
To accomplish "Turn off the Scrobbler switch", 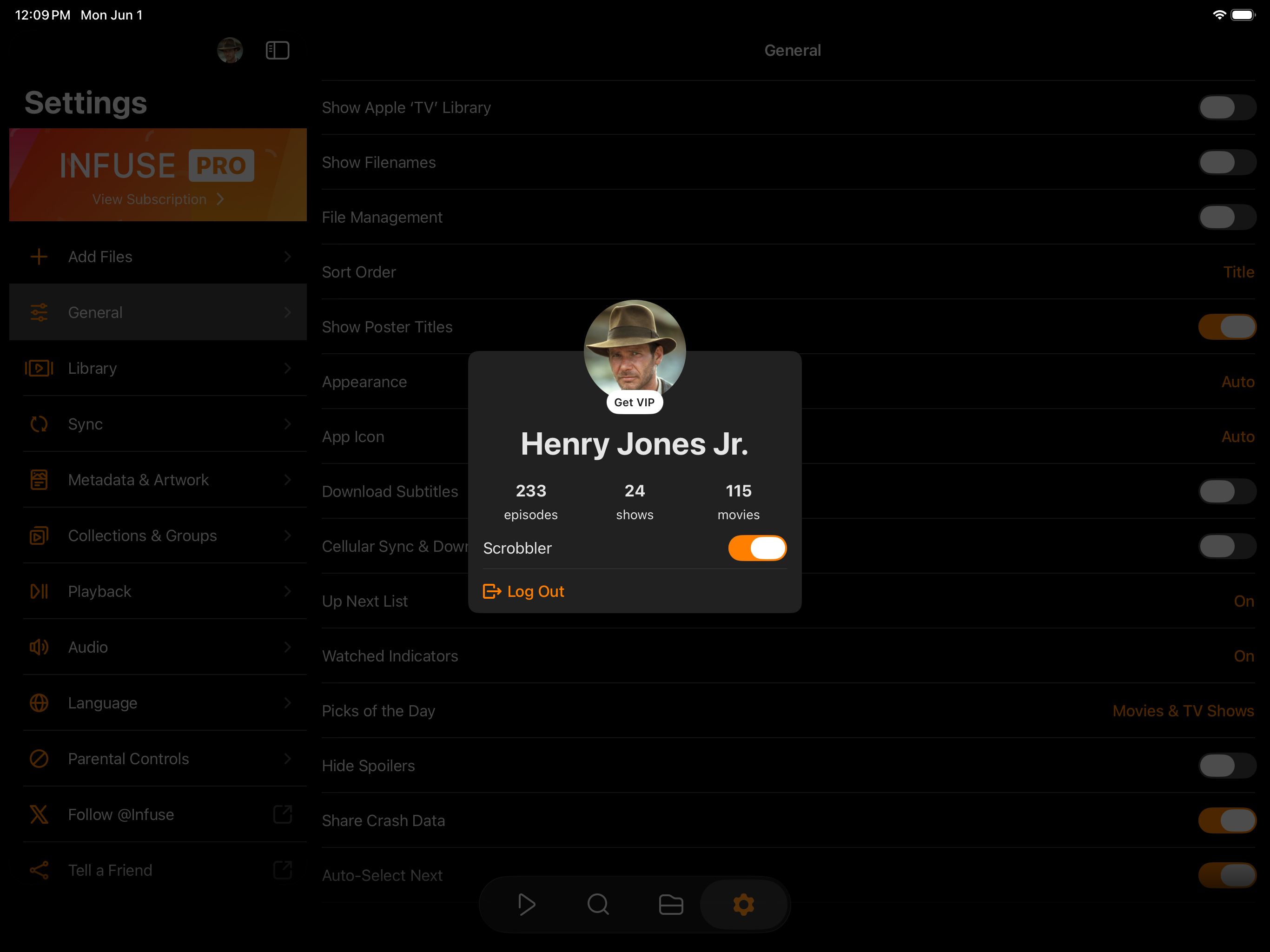I will [x=757, y=548].
